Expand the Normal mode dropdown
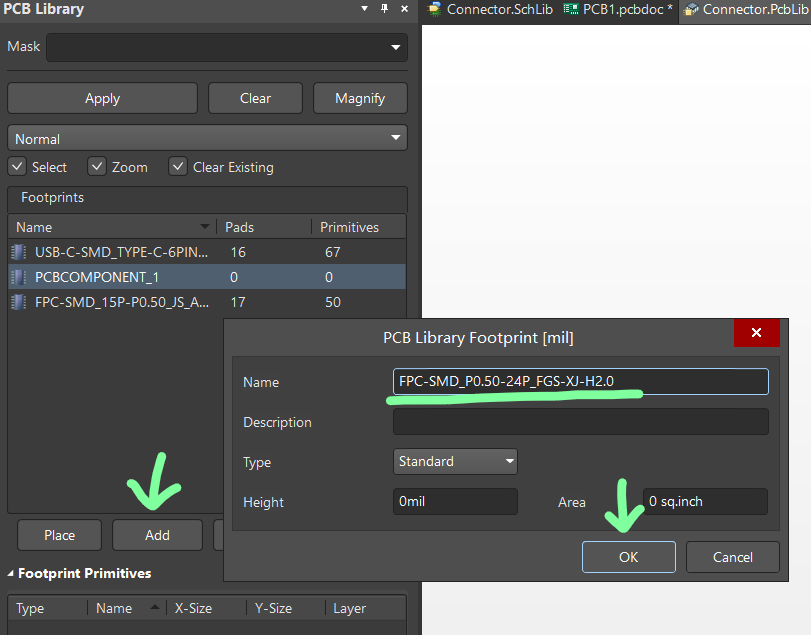This screenshot has height=635, width=811. 395,139
